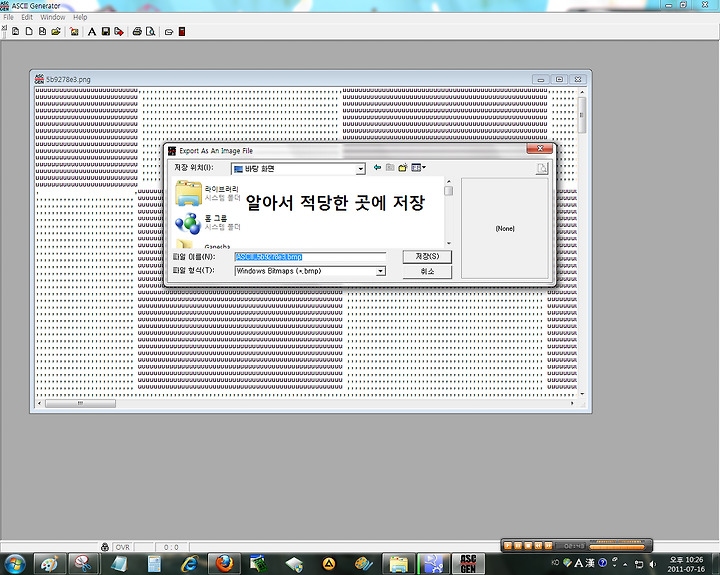Open the 라이브러리 library folder
The height and width of the screenshot is (575, 720).
207,193
